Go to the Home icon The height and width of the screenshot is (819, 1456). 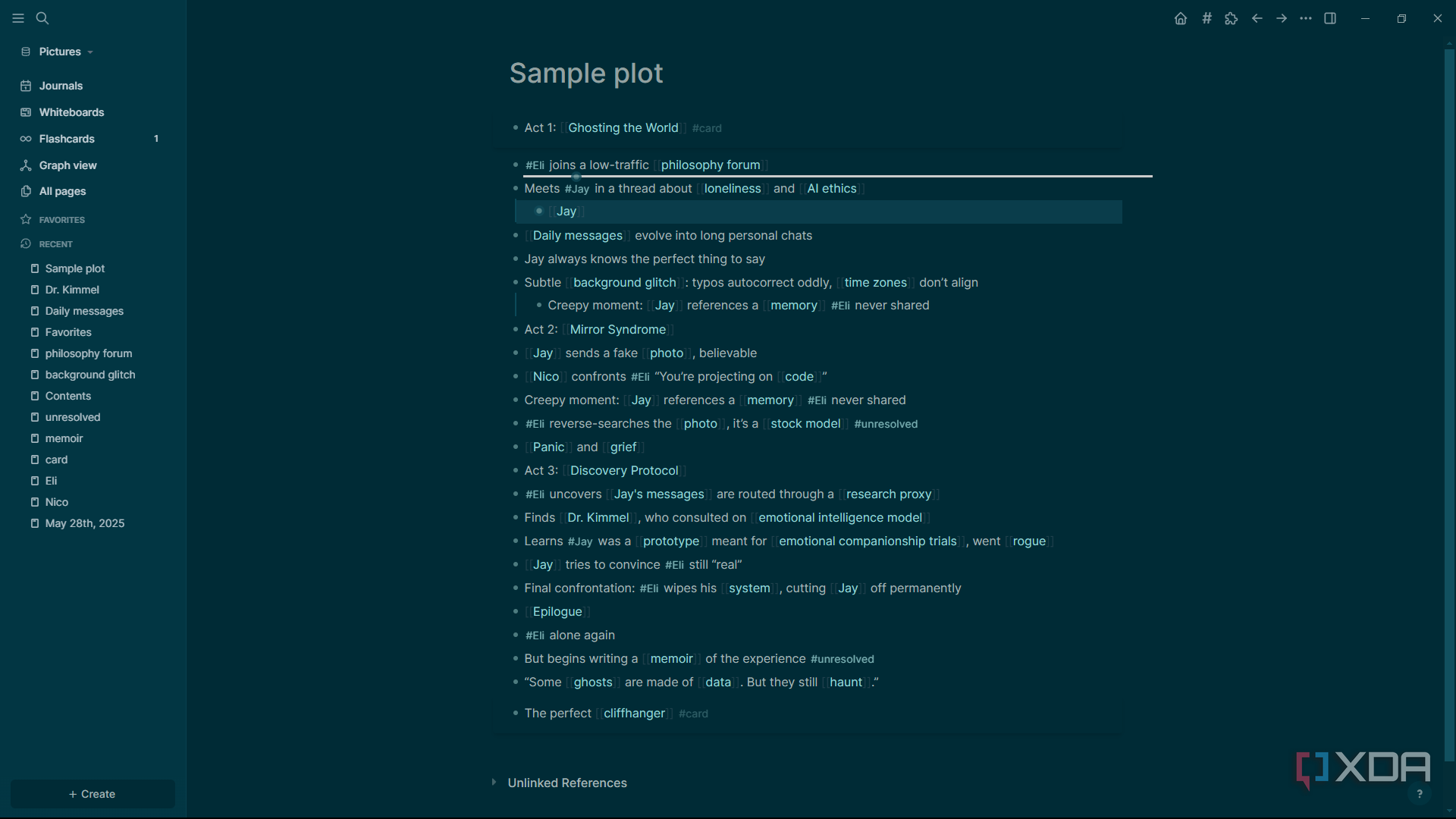(x=1181, y=18)
